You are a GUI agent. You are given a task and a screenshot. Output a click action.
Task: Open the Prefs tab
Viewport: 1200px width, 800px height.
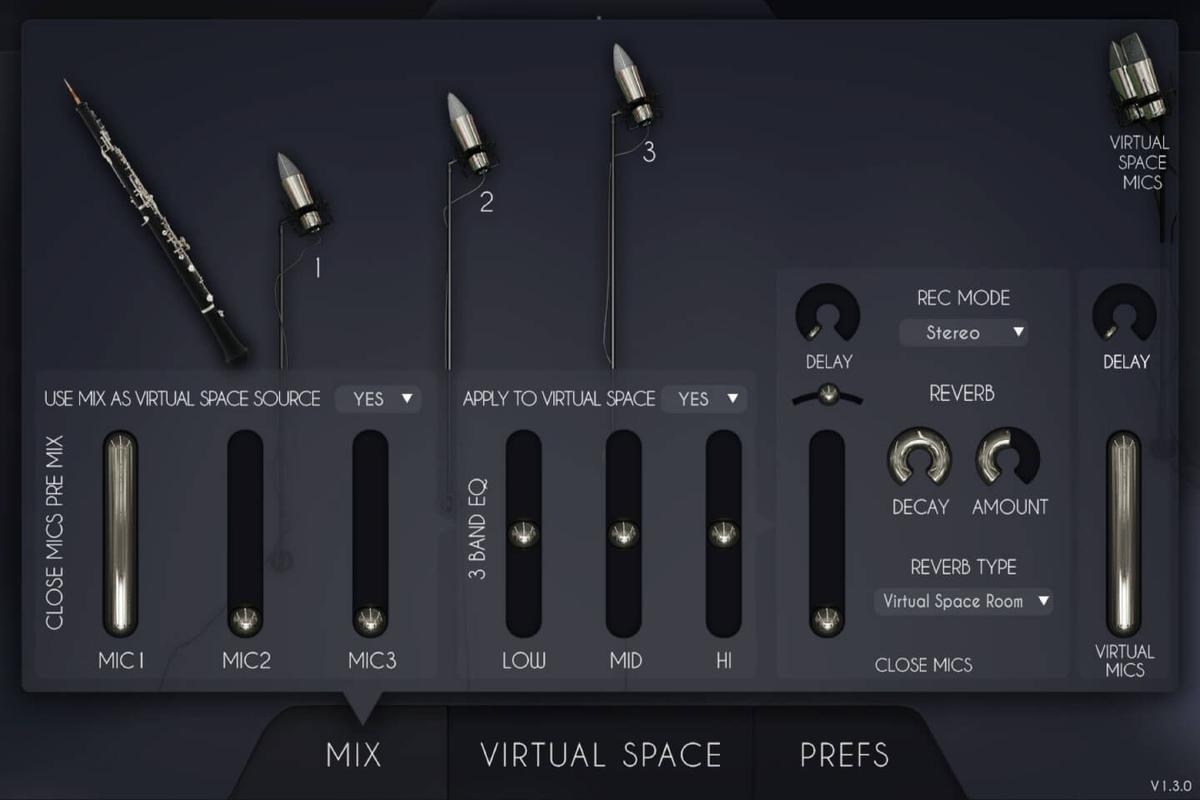[845, 755]
